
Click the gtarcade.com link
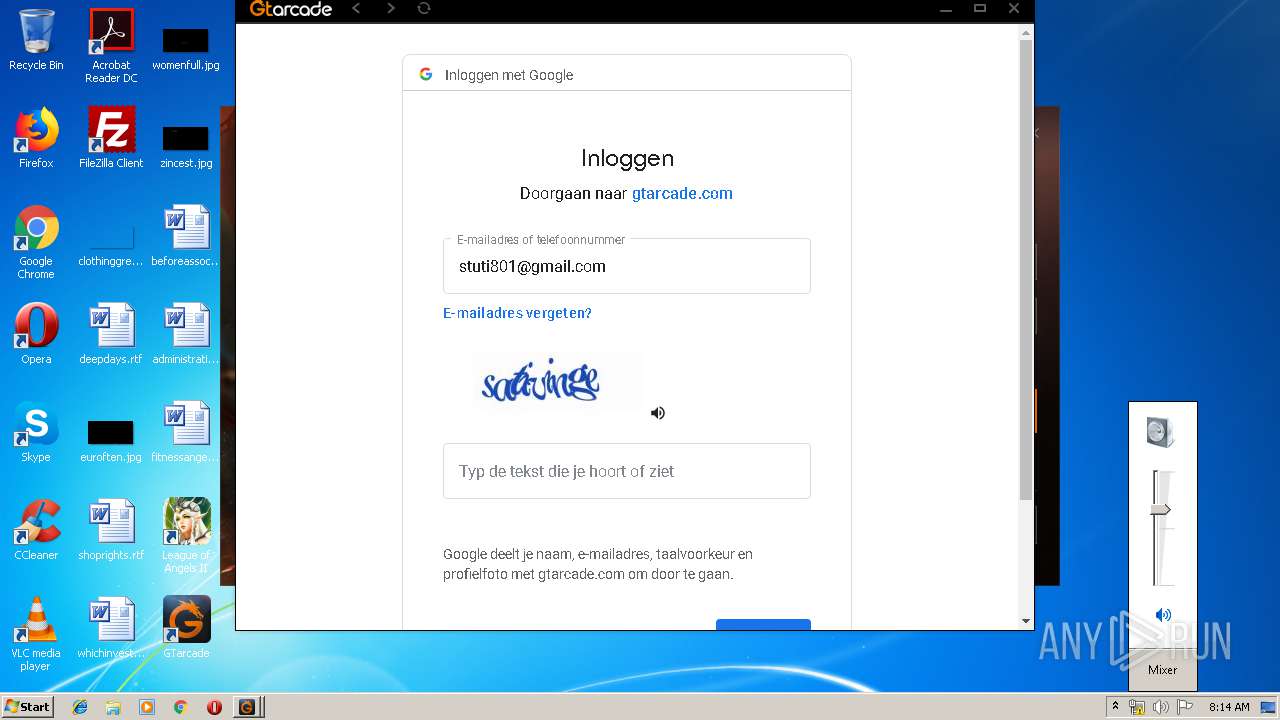pyautogui.click(x=682, y=193)
